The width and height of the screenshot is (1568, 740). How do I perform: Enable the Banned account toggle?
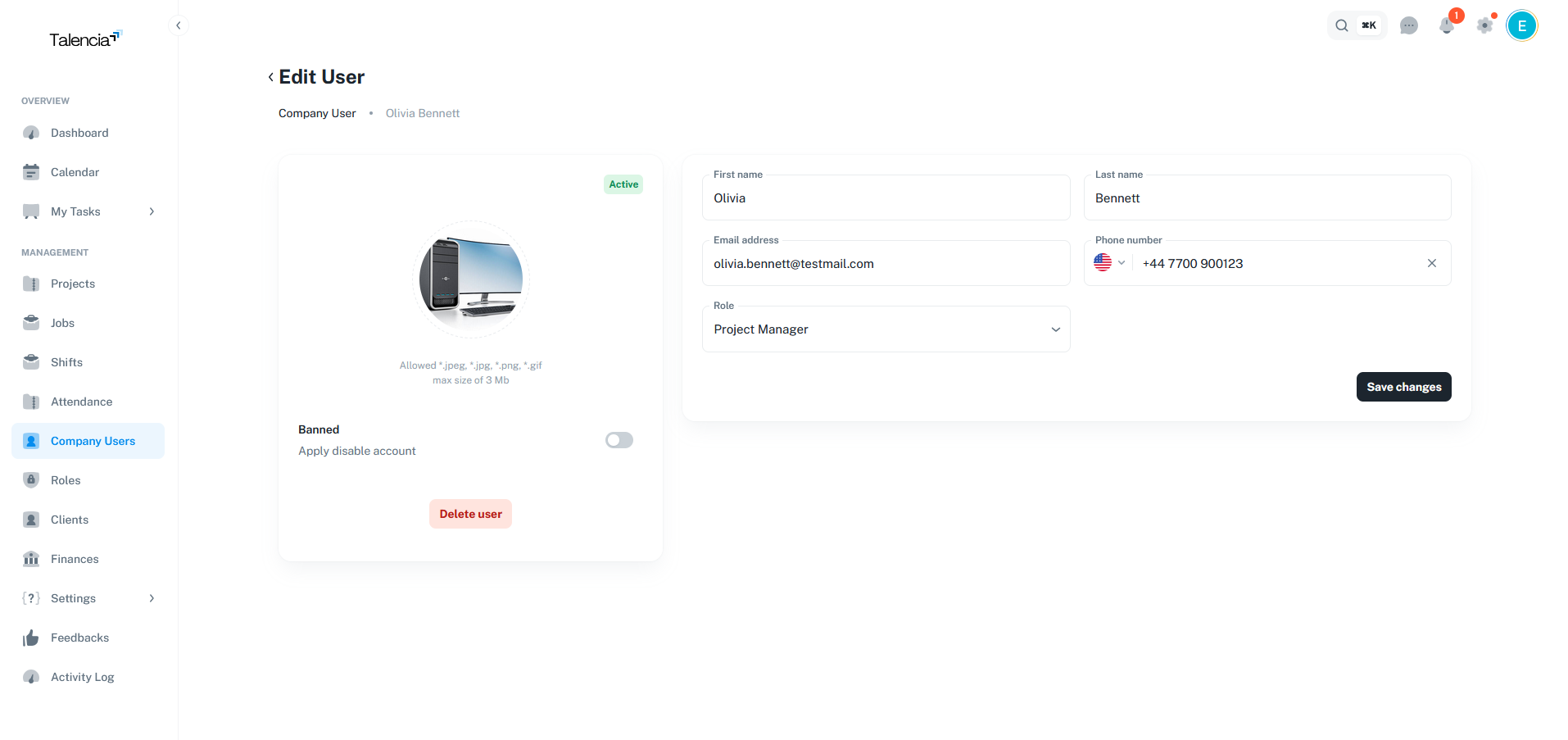(x=619, y=440)
